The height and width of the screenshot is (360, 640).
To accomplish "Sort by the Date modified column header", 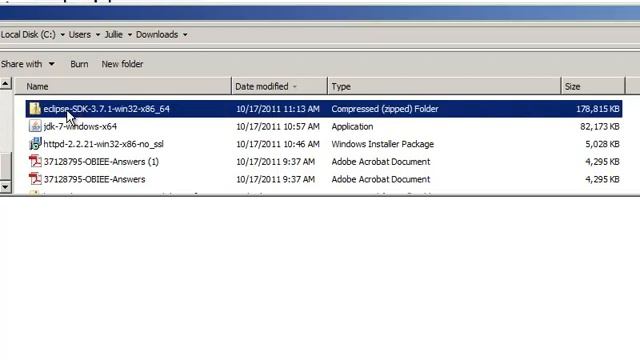I will point(280,87).
